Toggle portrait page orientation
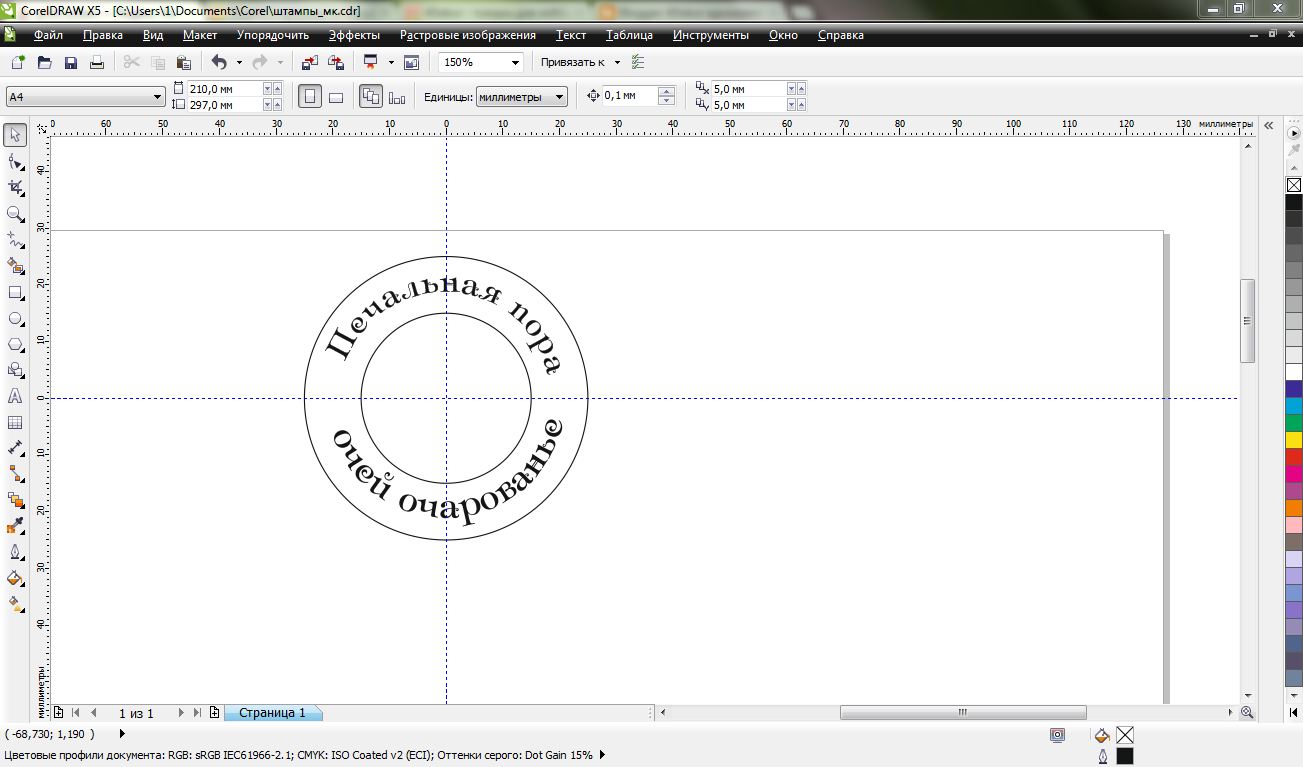Image resolution: width=1303 pixels, height=767 pixels. click(x=310, y=95)
